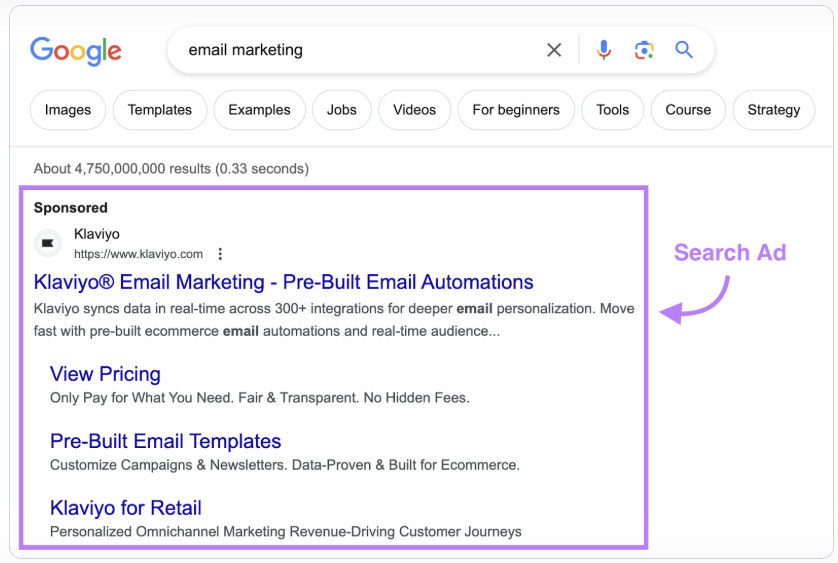
Task: Select the Course filter chip
Action: [x=688, y=110]
